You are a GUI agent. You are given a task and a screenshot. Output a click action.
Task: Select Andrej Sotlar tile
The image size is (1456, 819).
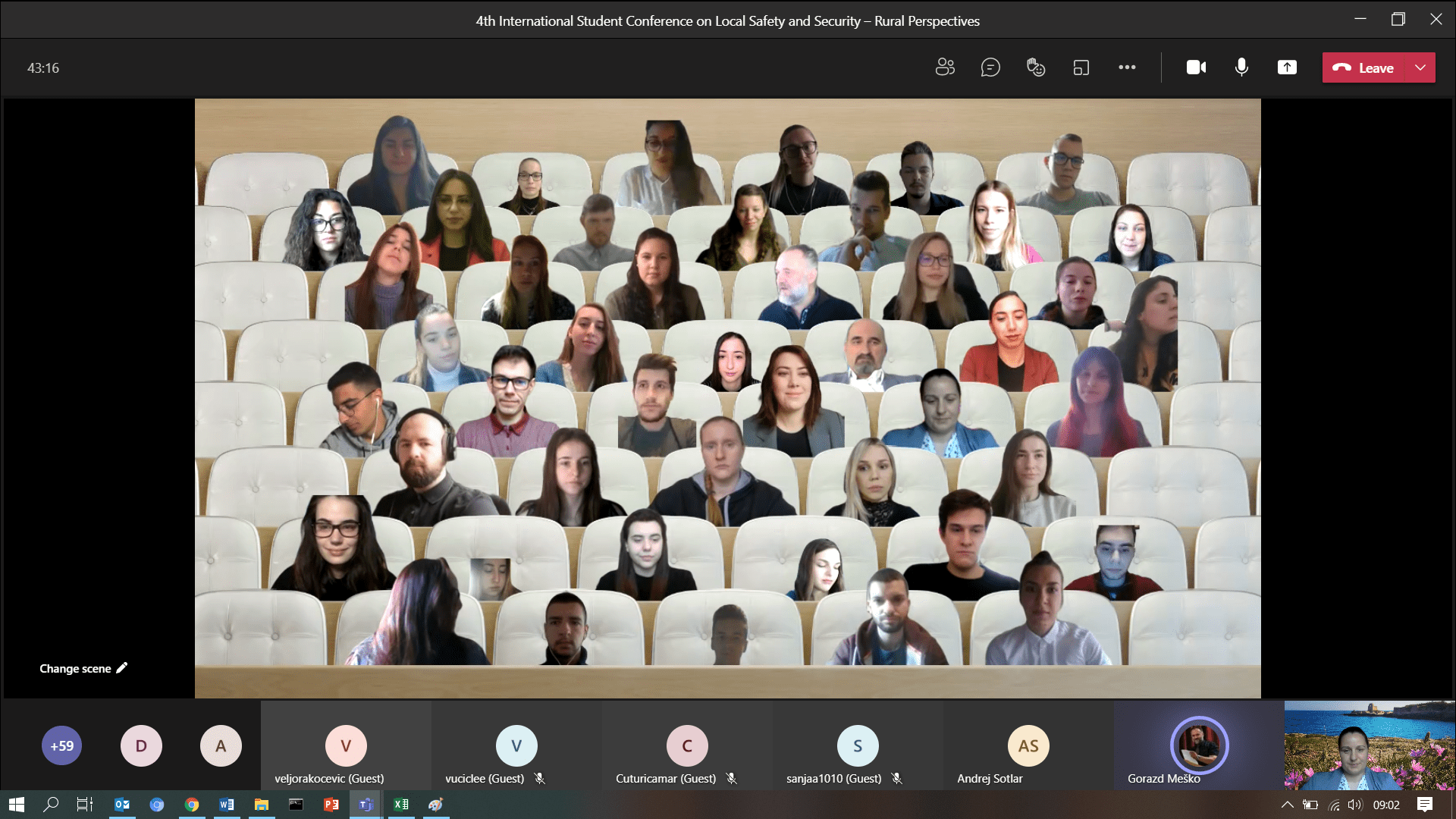point(1028,745)
